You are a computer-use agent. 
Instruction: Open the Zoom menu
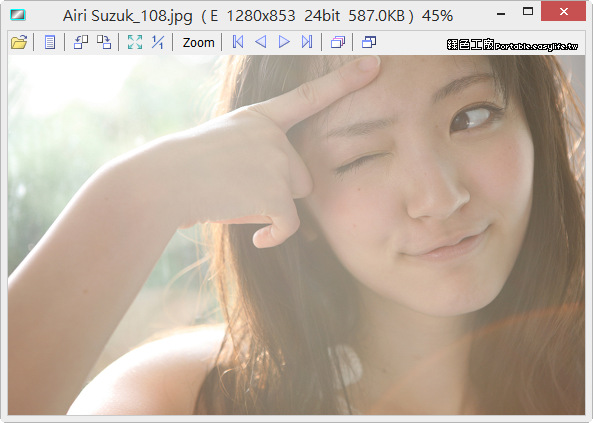(199, 42)
